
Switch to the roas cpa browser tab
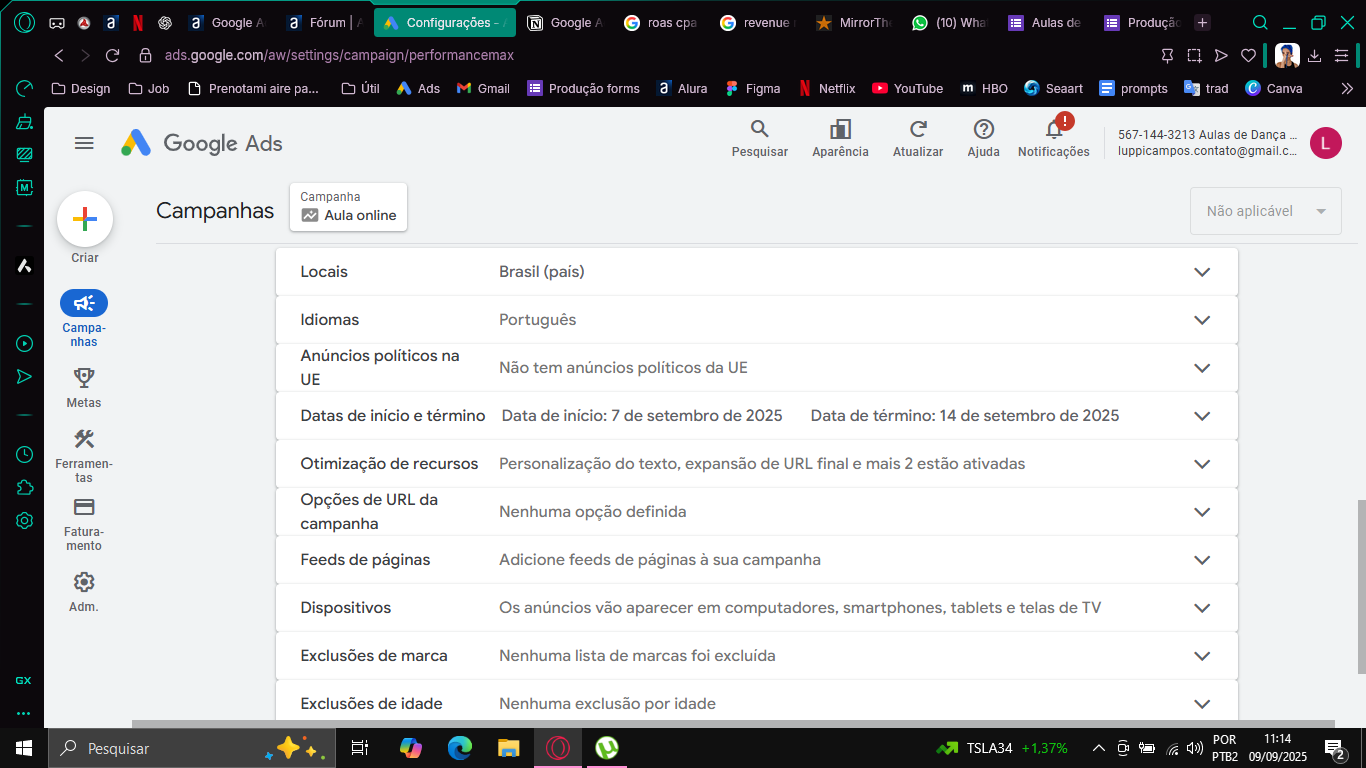click(660, 22)
